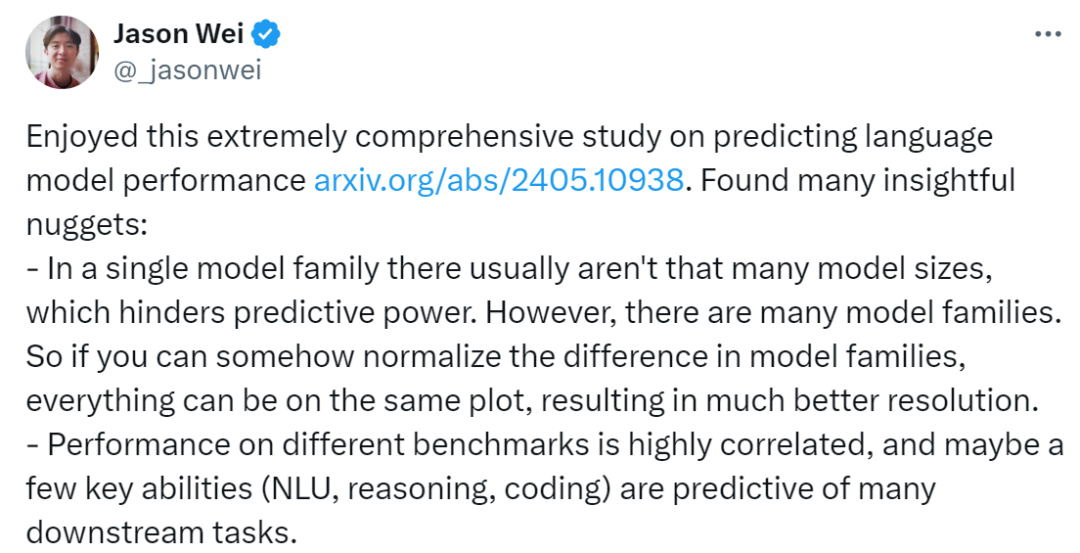Click the bullet starting "Performance on different benchmarks"
The image size is (1080, 553).
click(300, 445)
